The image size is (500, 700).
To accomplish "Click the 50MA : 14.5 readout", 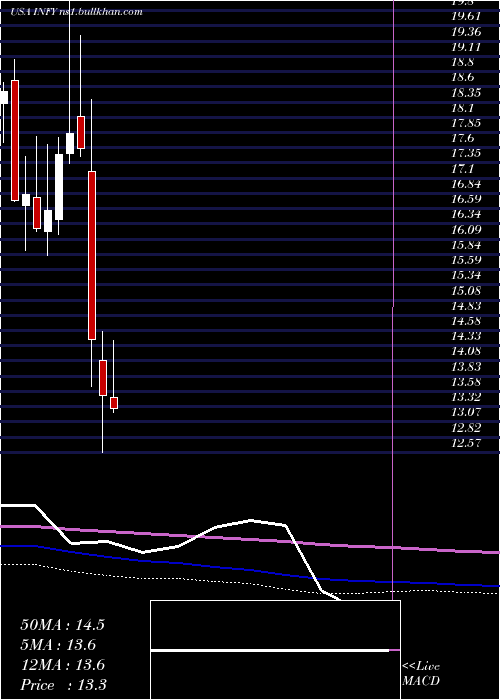I will tap(62, 625).
